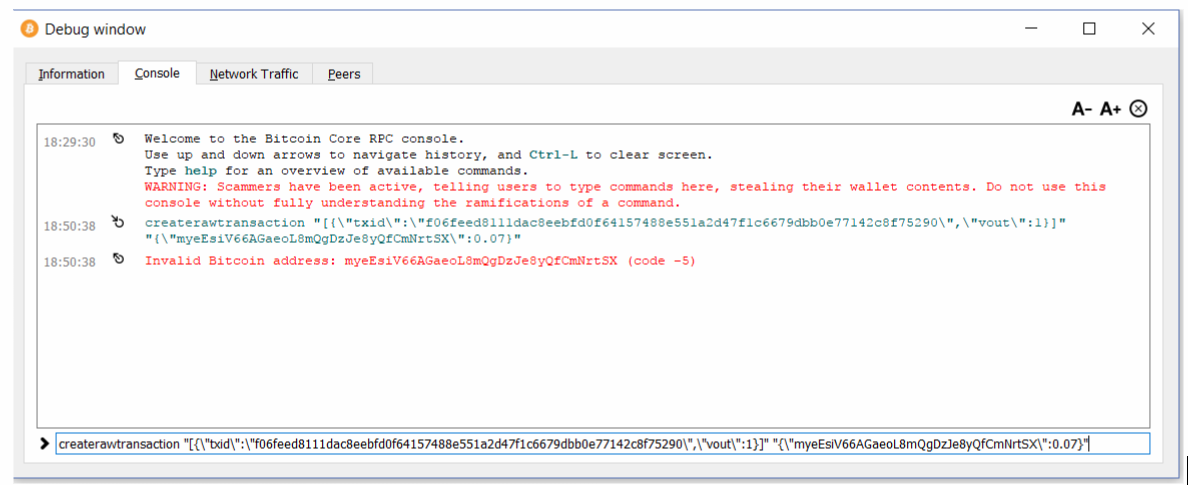Click the command input field
The height and width of the screenshot is (485, 1188).
(x=602, y=443)
